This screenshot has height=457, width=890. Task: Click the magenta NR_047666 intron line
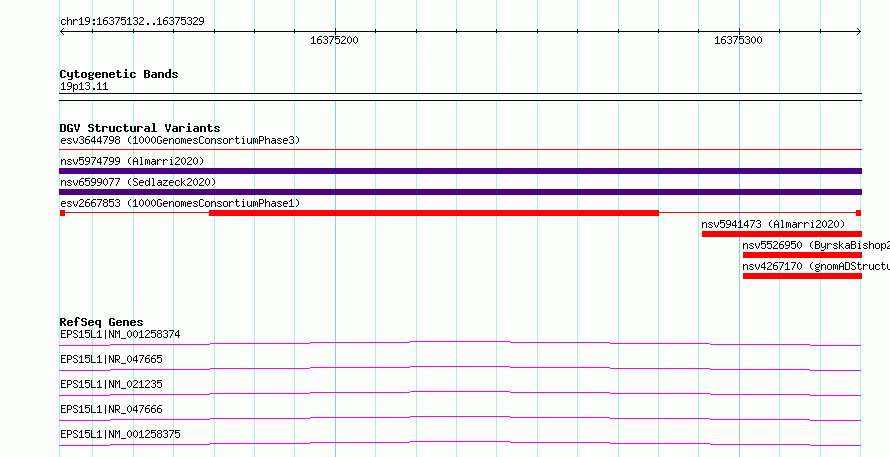point(460,418)
